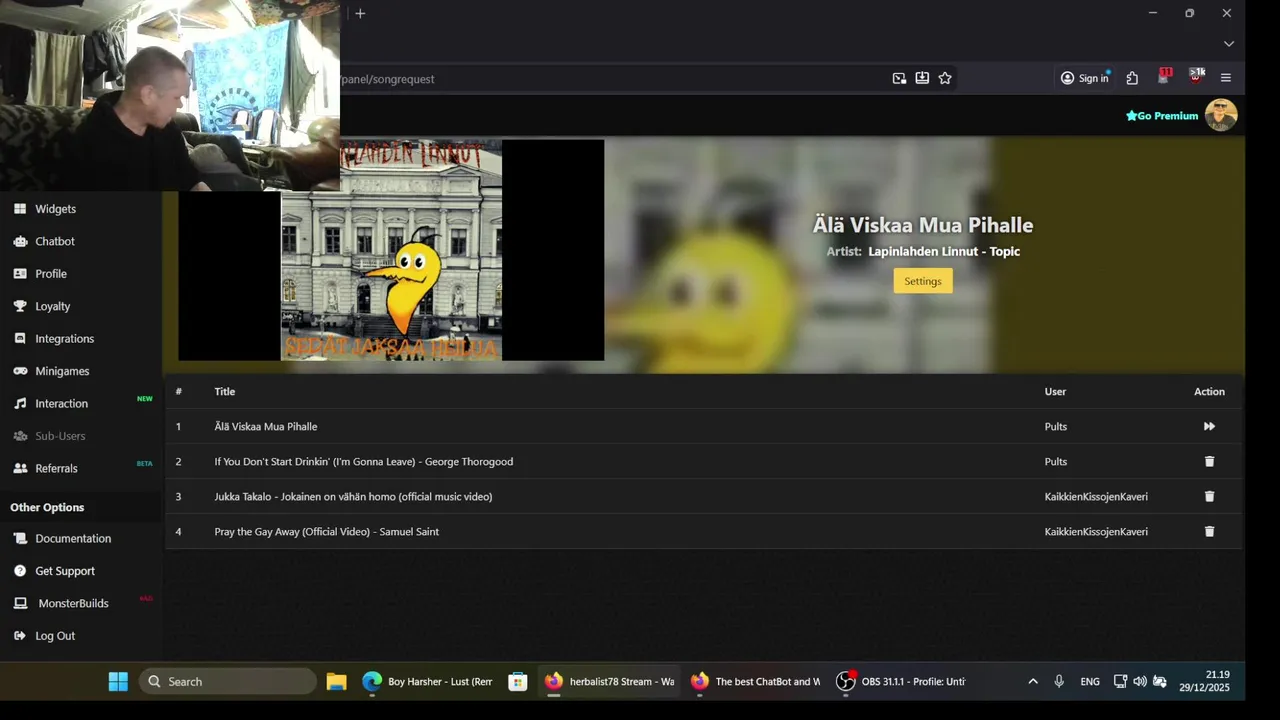Skip the current song using fast-forward icon
This screenshot has height=720, width=1280.
click(1209, 426)
